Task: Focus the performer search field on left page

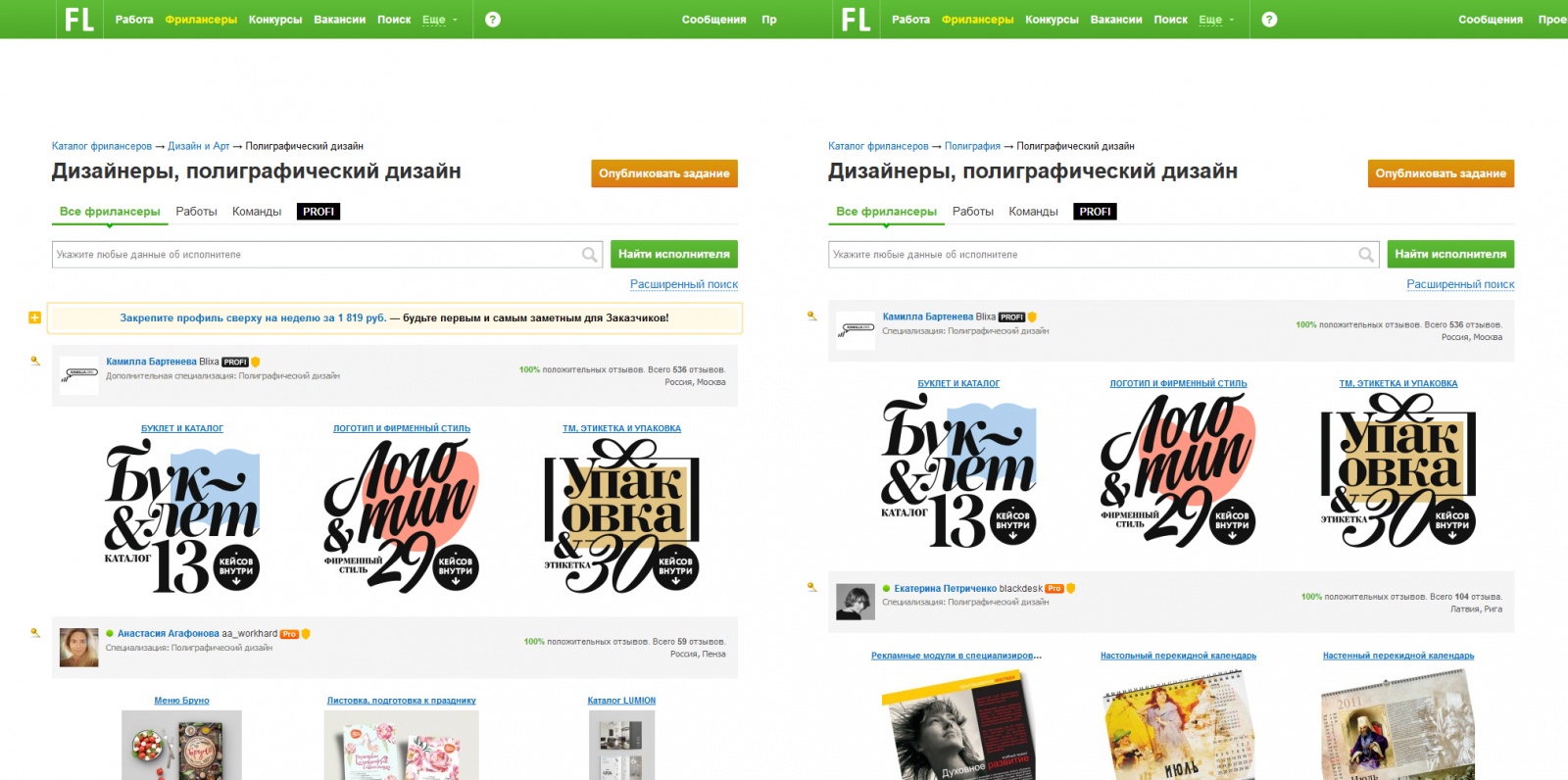Action: click(x=326, y=255)
